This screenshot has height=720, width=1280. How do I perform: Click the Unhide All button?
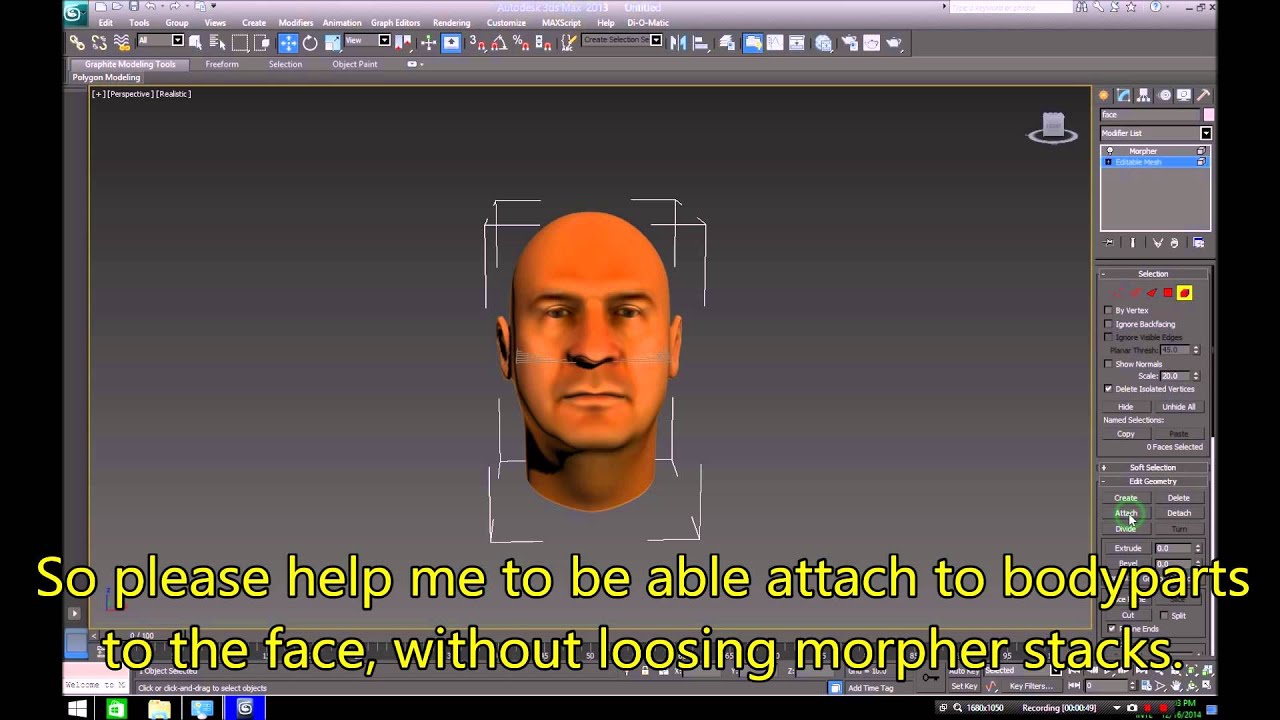click(x=1179, y=407)
